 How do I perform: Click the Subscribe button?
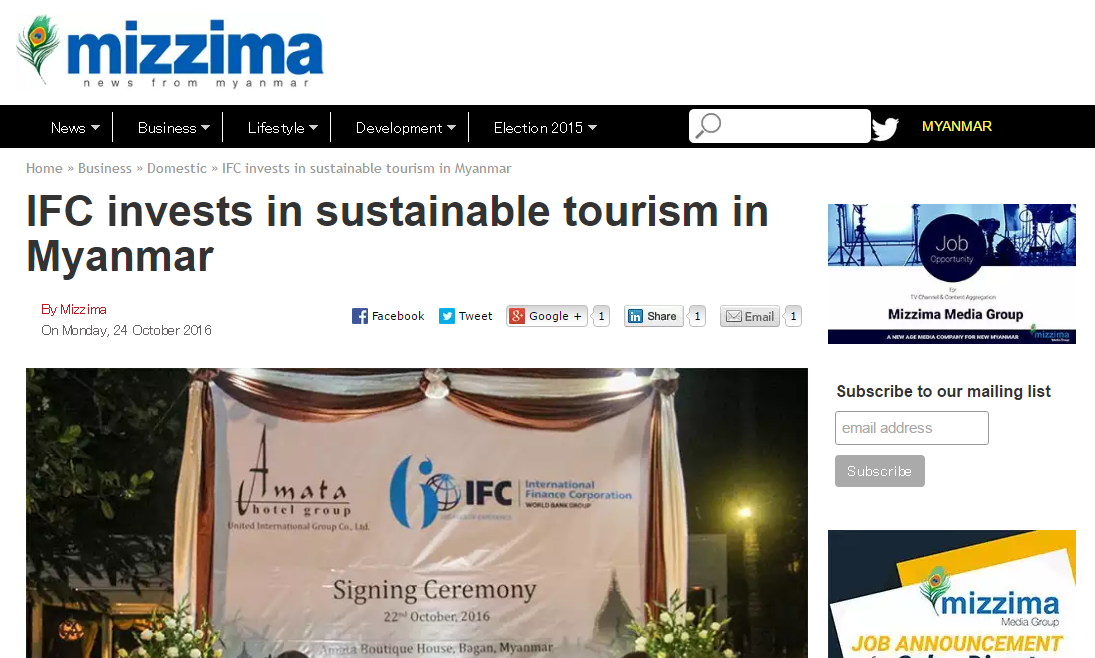[880, 471]
